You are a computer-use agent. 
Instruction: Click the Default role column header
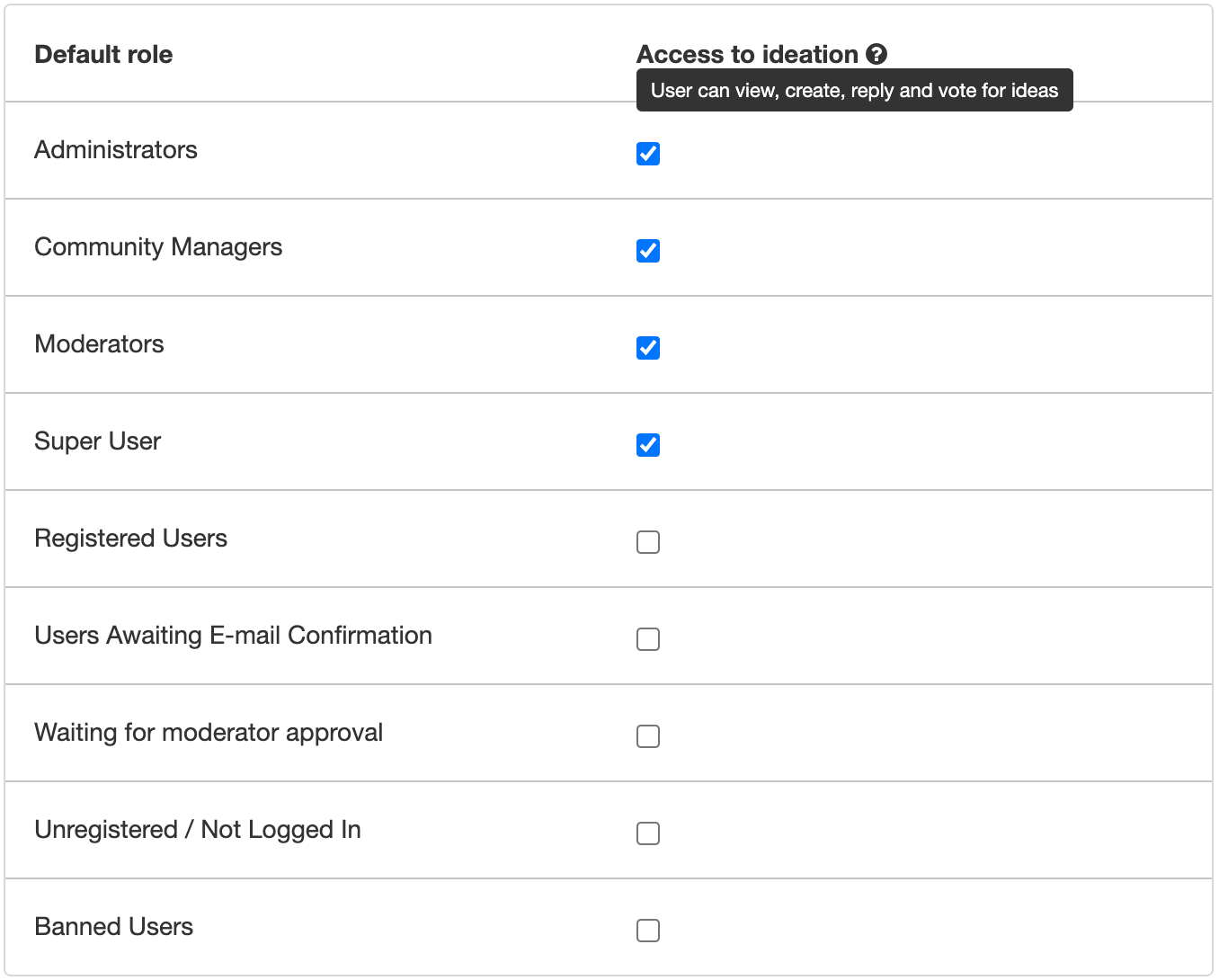click(x=103, y=55)
